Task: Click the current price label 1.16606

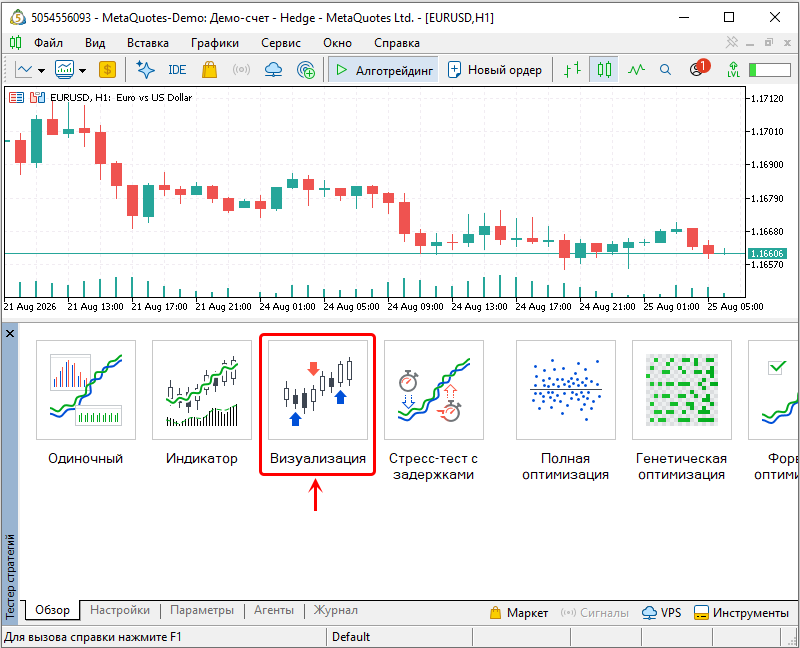Action: click(767, 254)
